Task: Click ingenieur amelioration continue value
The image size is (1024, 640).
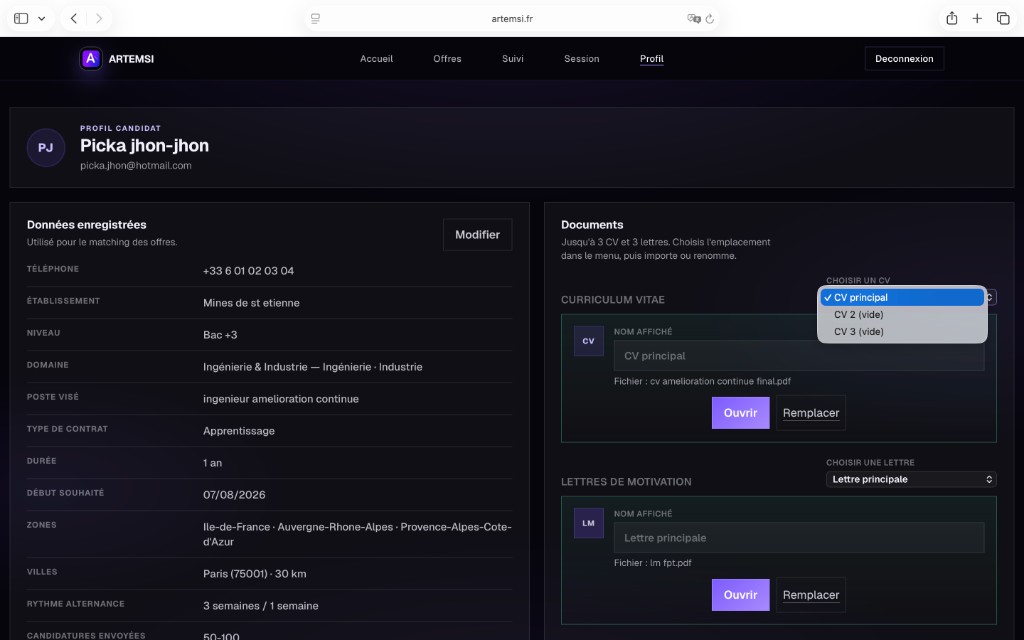Action: (281, 399)
